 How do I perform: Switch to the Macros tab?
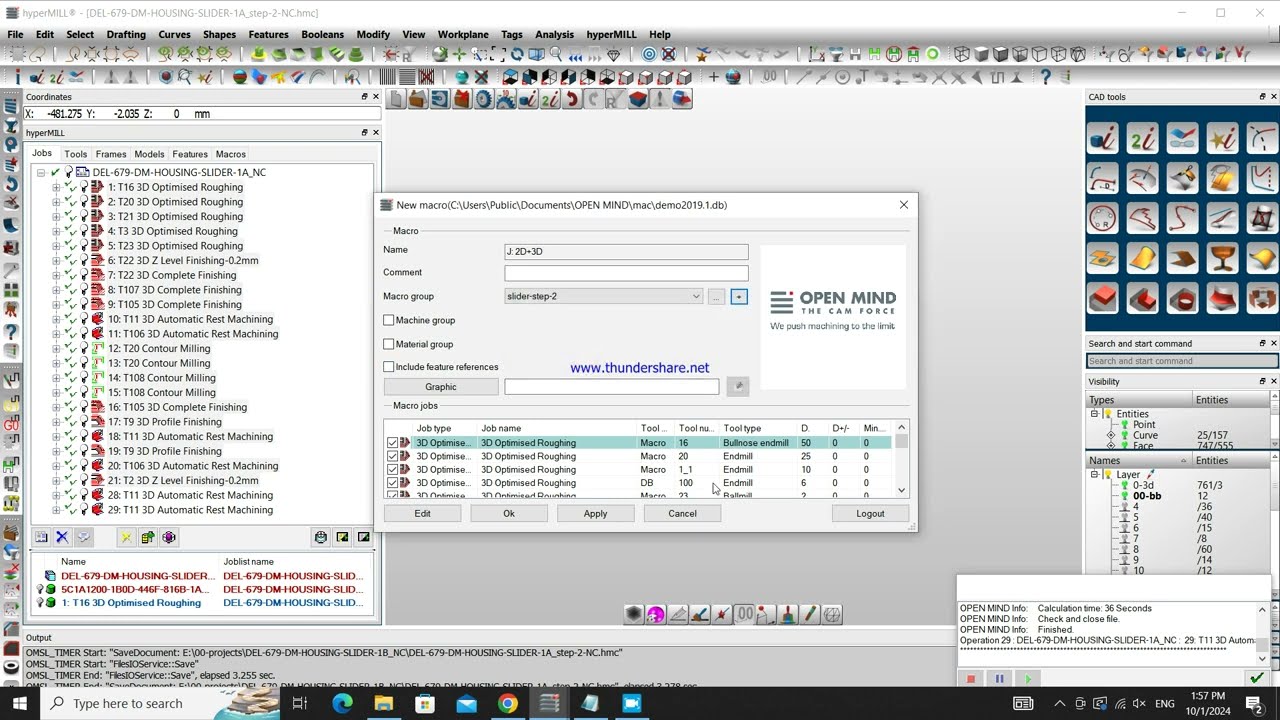coord(231,154)
